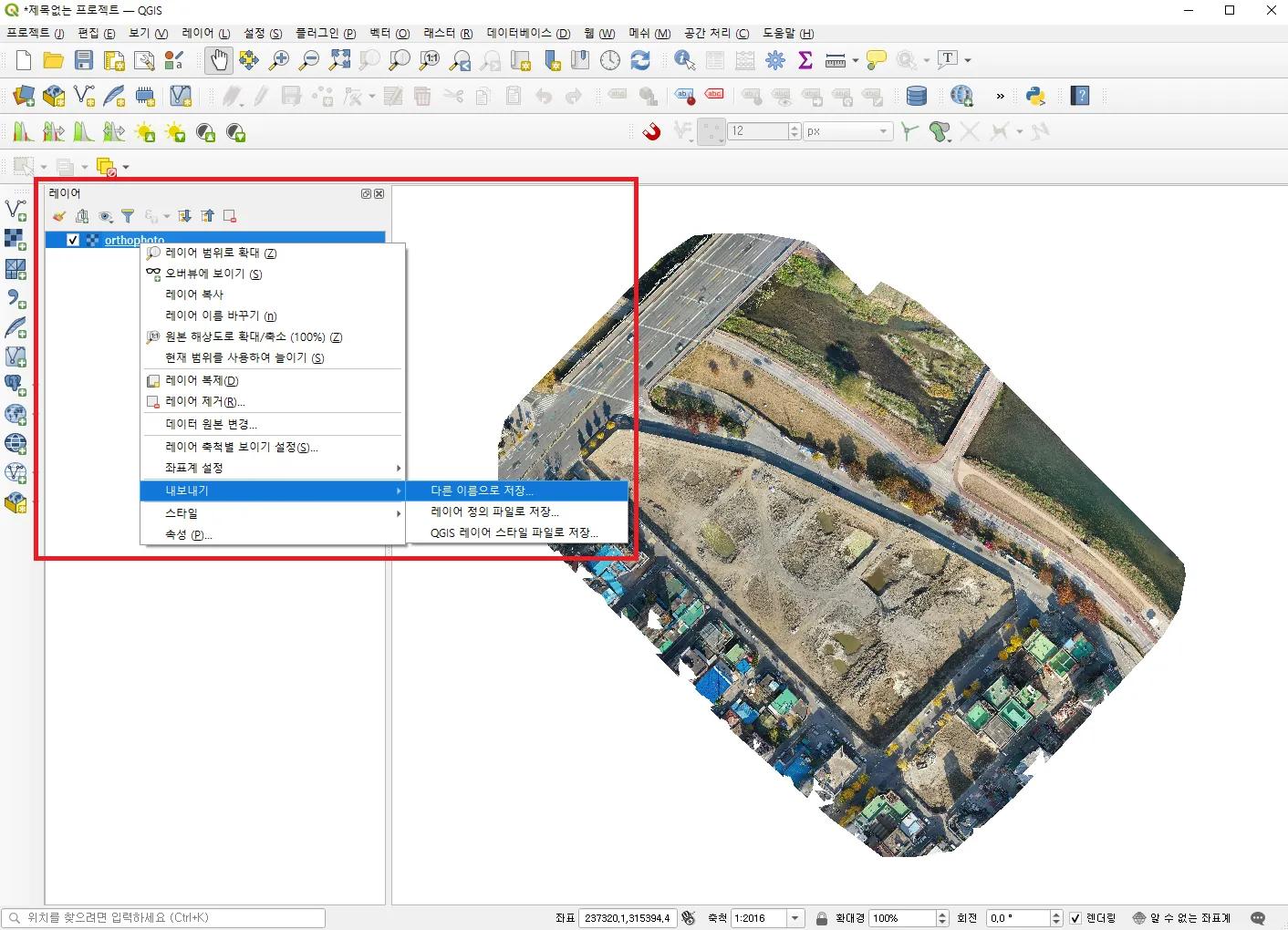Open the Processing Toolbox gear icon
Viewport: 1288px width, 930px height.
coord(775,60)
